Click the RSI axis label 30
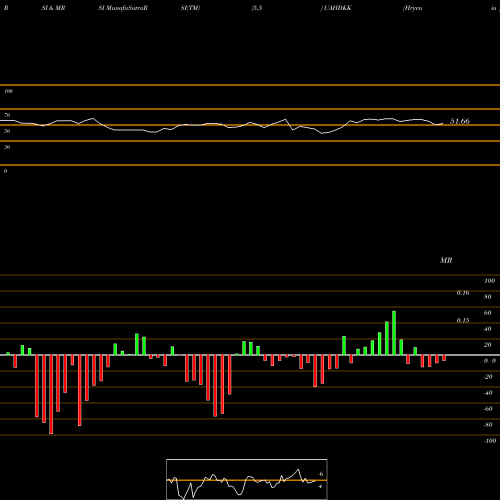Image resolution: width=500 pixels, height=500 pixels. point(7,147)
